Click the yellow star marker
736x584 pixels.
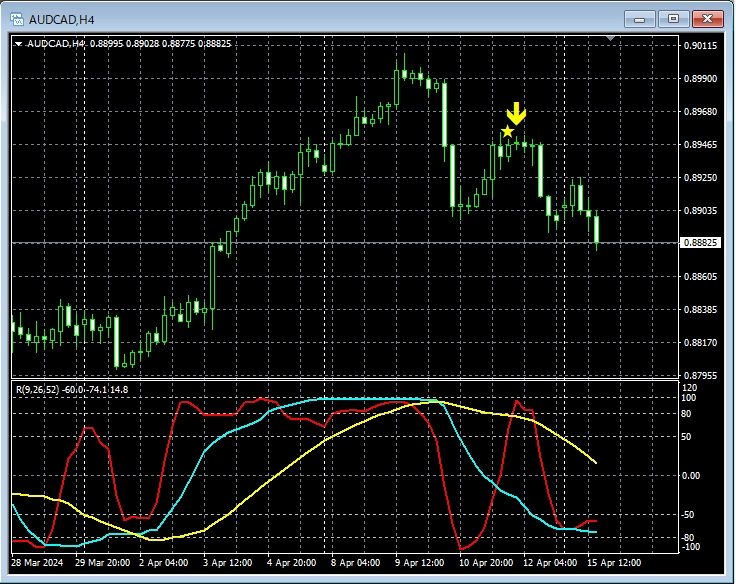coord(508,131)
